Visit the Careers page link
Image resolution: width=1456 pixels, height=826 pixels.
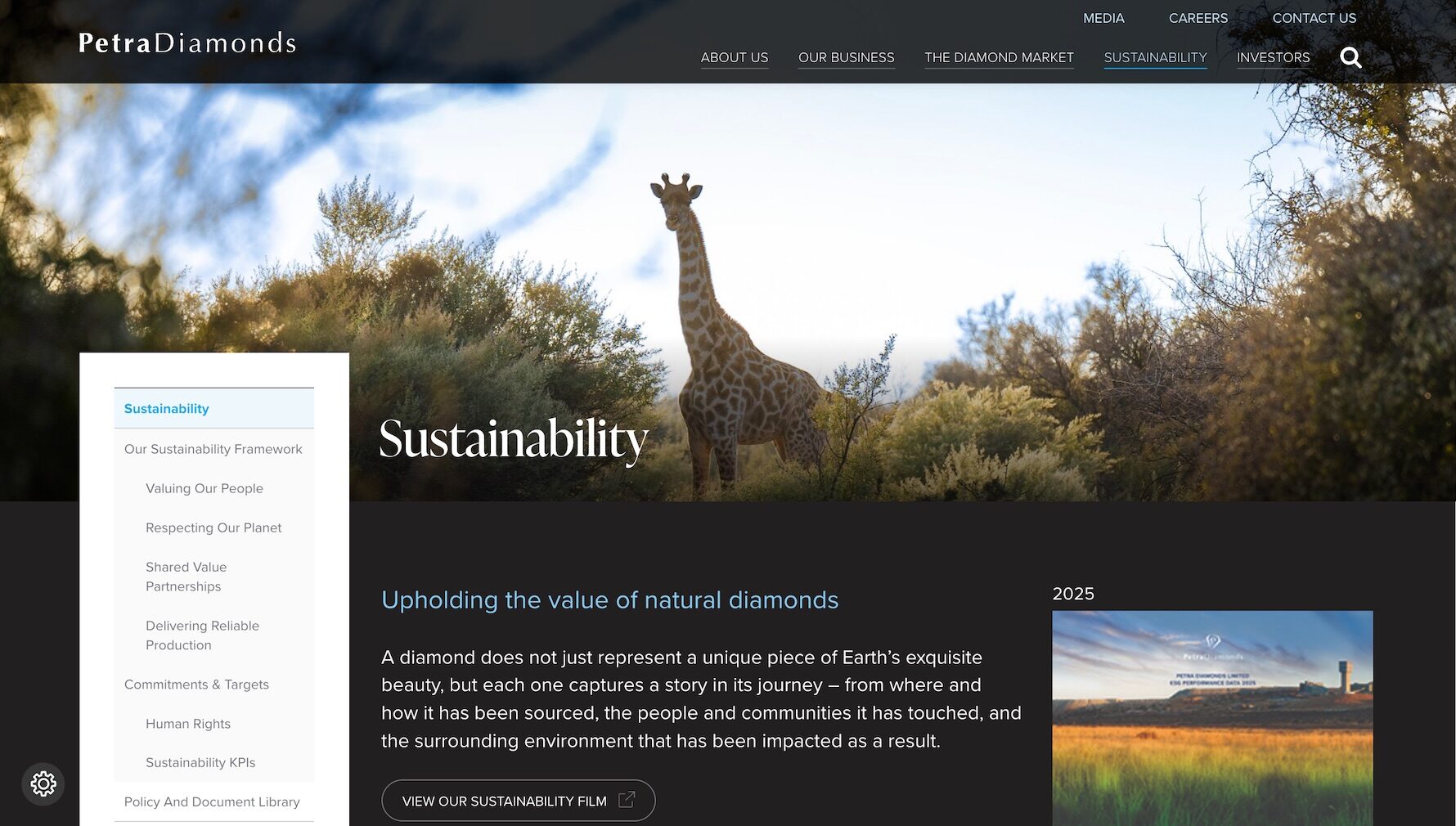tap(1198, 18)
